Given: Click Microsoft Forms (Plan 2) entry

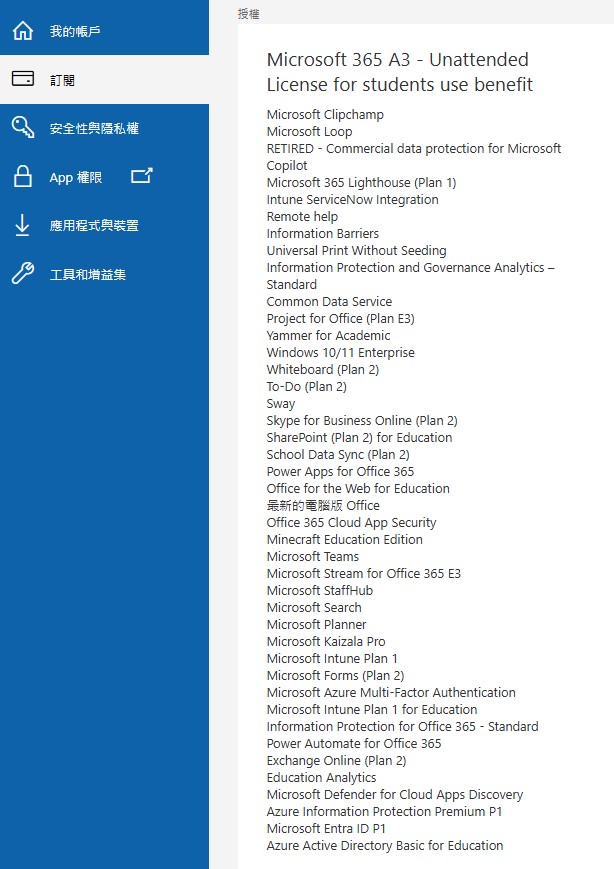Looking at the screenshot, I should 335,676.
